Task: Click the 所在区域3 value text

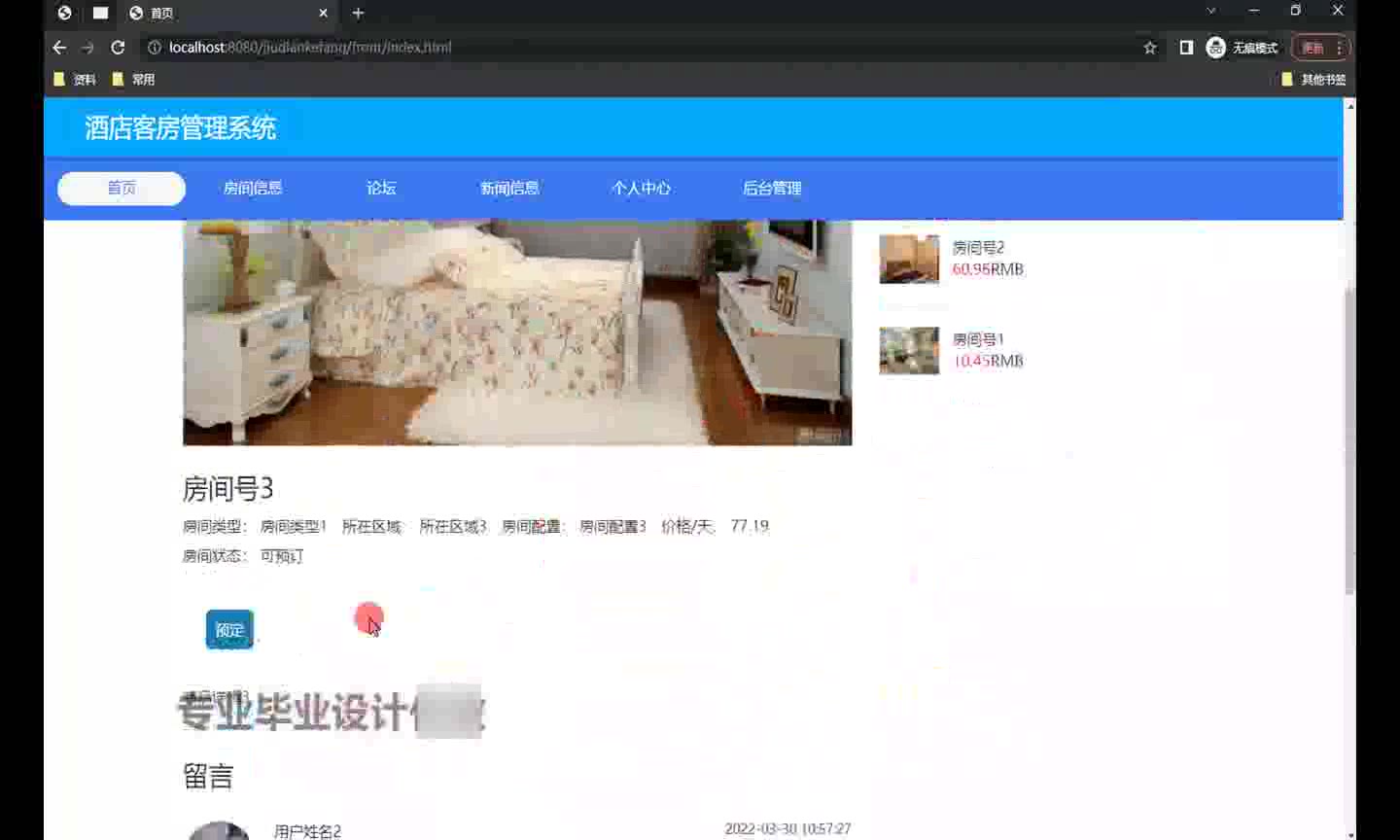Action: (452, 526)
